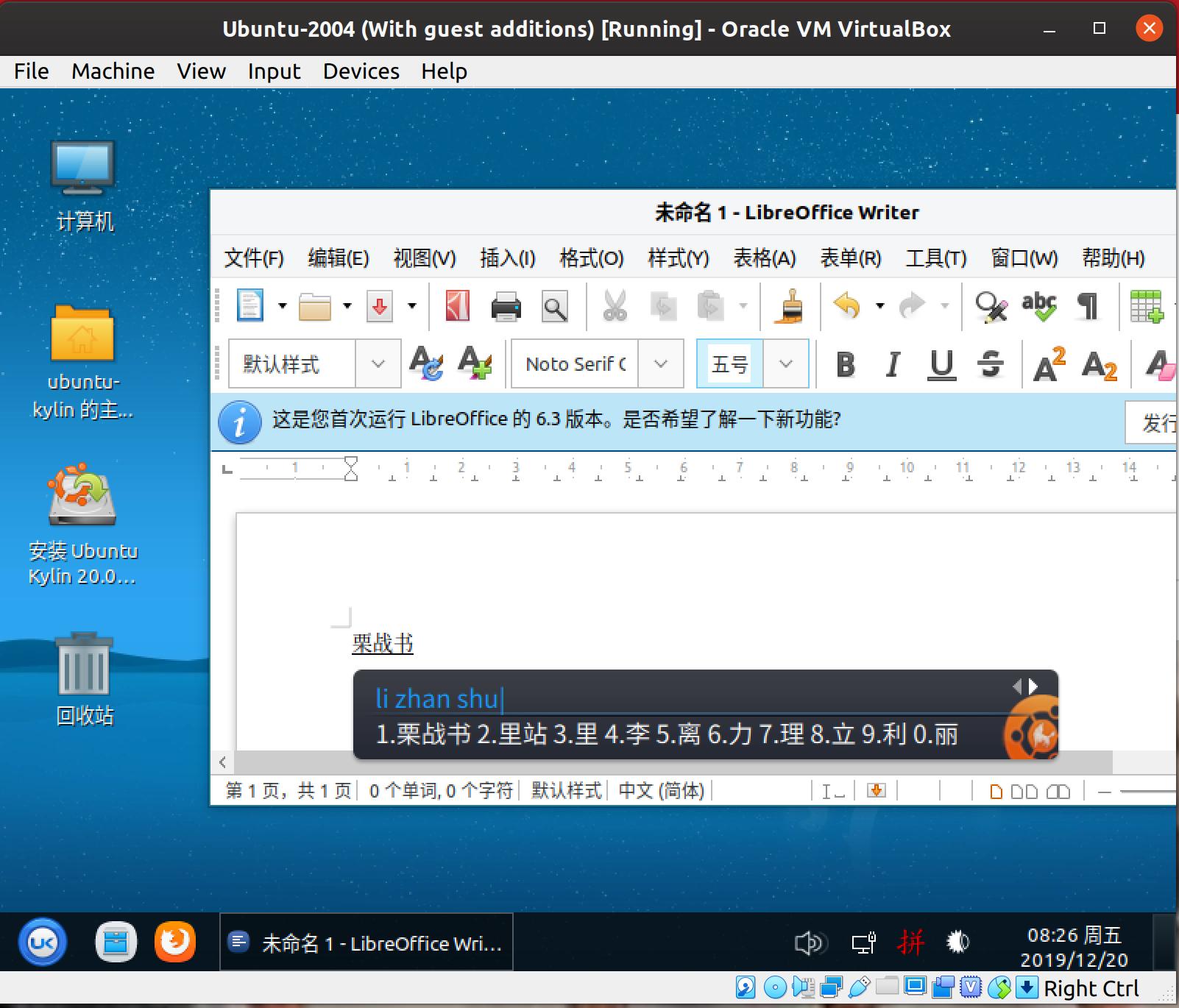
Task: Open the 格式(O) menu
Action: point(591,258)
